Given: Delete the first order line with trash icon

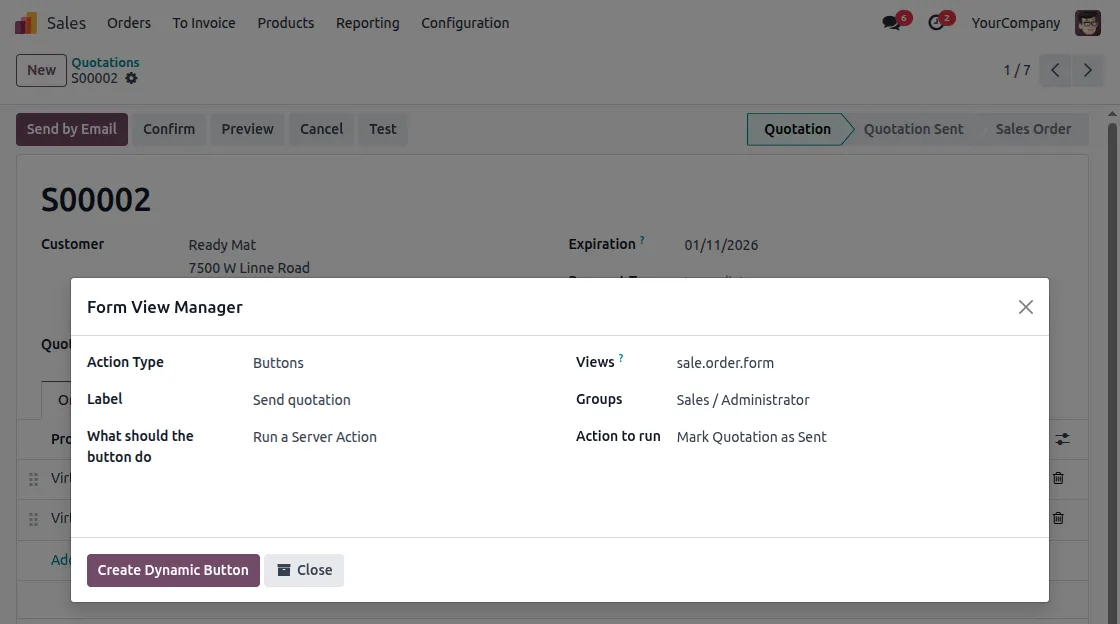Looking at the screenshot, I should point(1057,478).
